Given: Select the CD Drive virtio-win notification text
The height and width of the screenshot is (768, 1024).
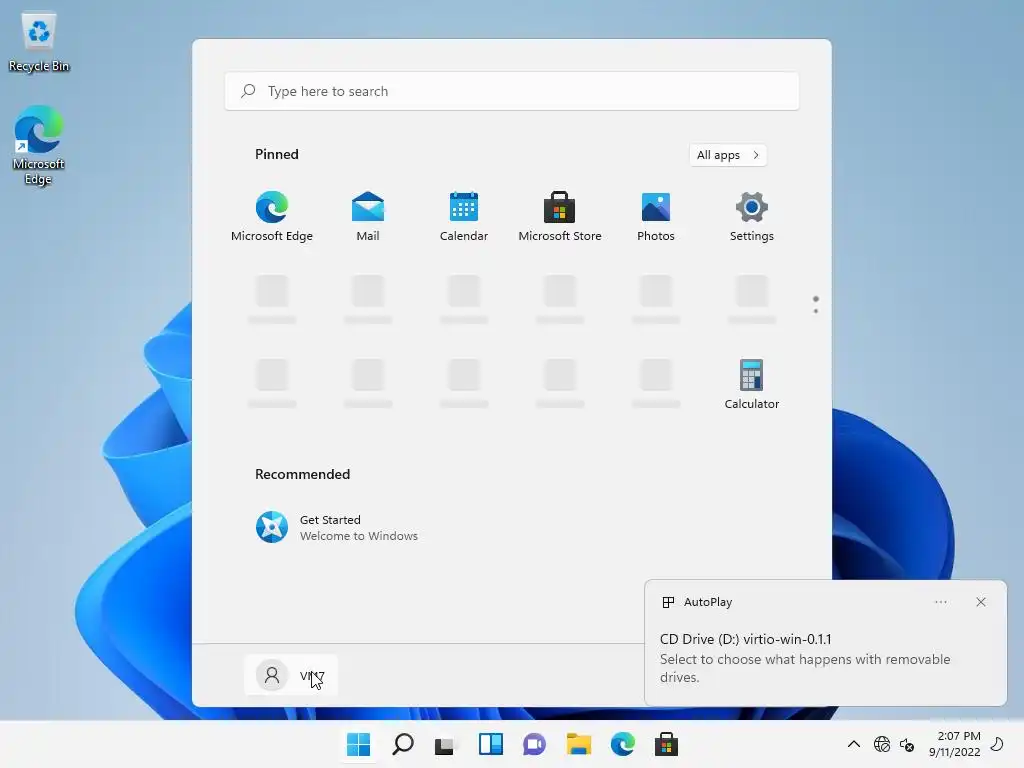Looking at the screenshot, I should pyautogui.click(x=745, y=639).
